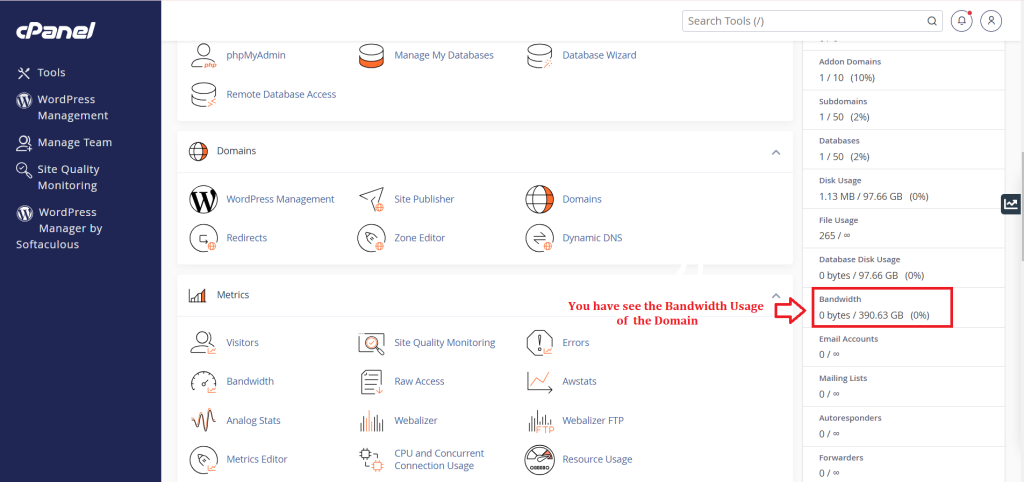Viewport: 1024px width, 482px height.
Task: Open the floating statistics chart button
Action: click(x=1011, y=204)
